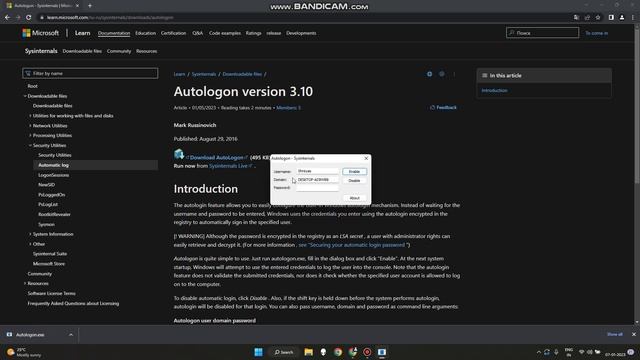The height and width of the screenshot is (360, 640).
Task: Click the site search box
Action: [x=542, y=33]
